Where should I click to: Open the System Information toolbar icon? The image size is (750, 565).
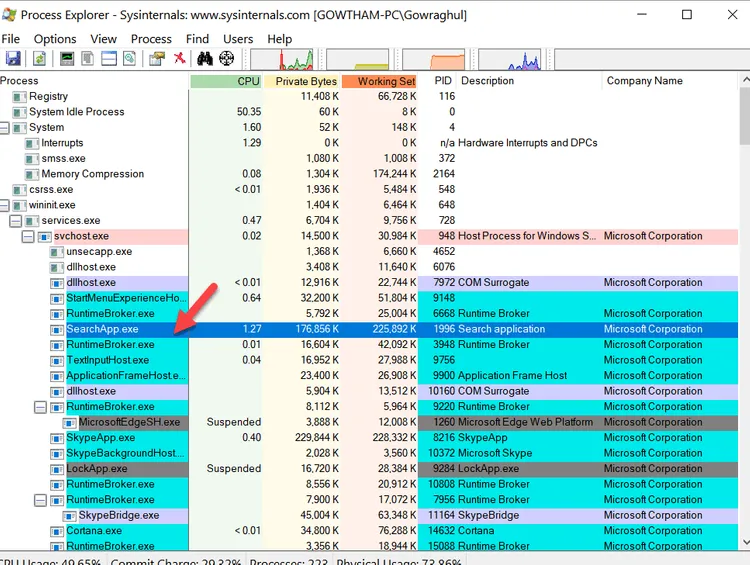[67, 58]
